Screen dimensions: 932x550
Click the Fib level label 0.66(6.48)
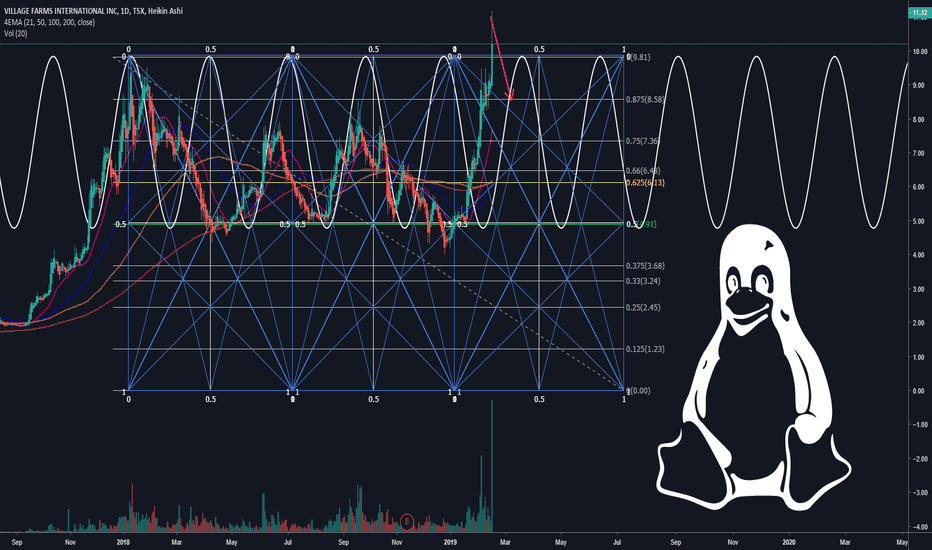pos(643,171)
